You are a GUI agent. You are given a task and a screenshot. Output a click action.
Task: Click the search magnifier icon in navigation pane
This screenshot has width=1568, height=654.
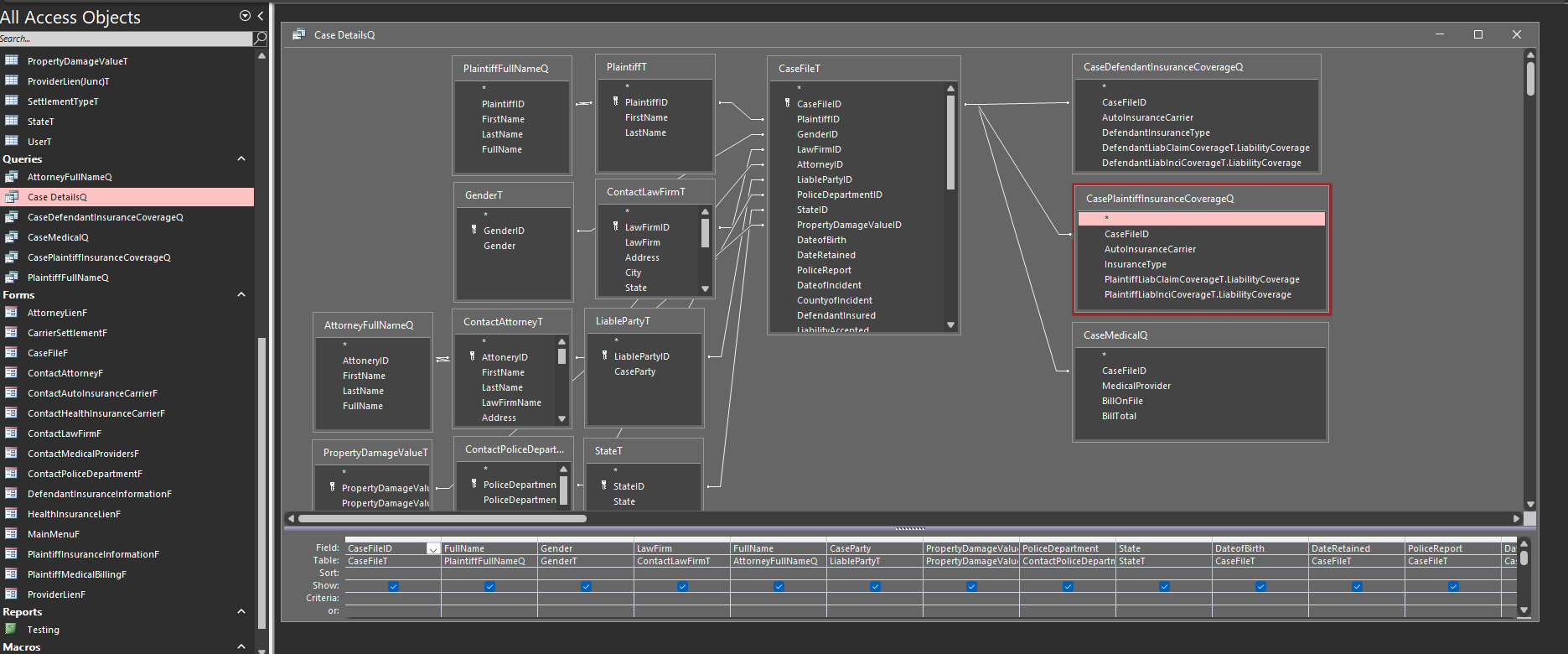[260, 39]
